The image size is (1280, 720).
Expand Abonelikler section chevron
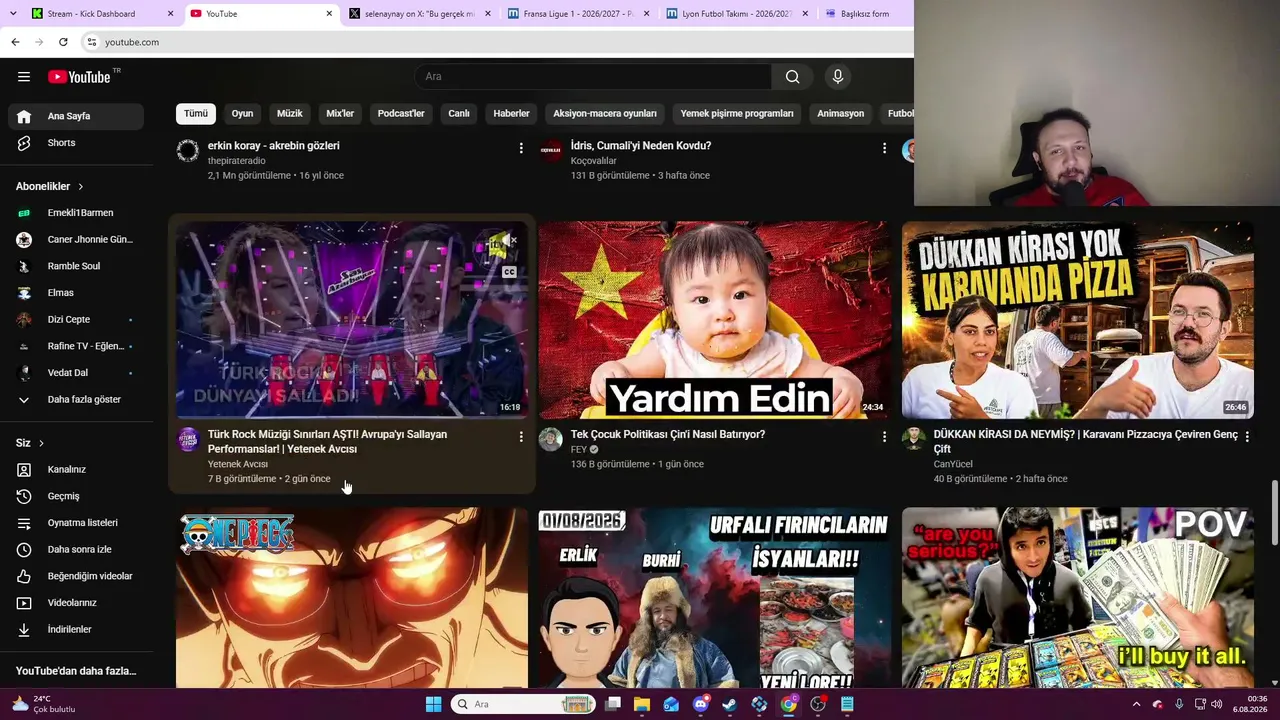coord(81,187)
